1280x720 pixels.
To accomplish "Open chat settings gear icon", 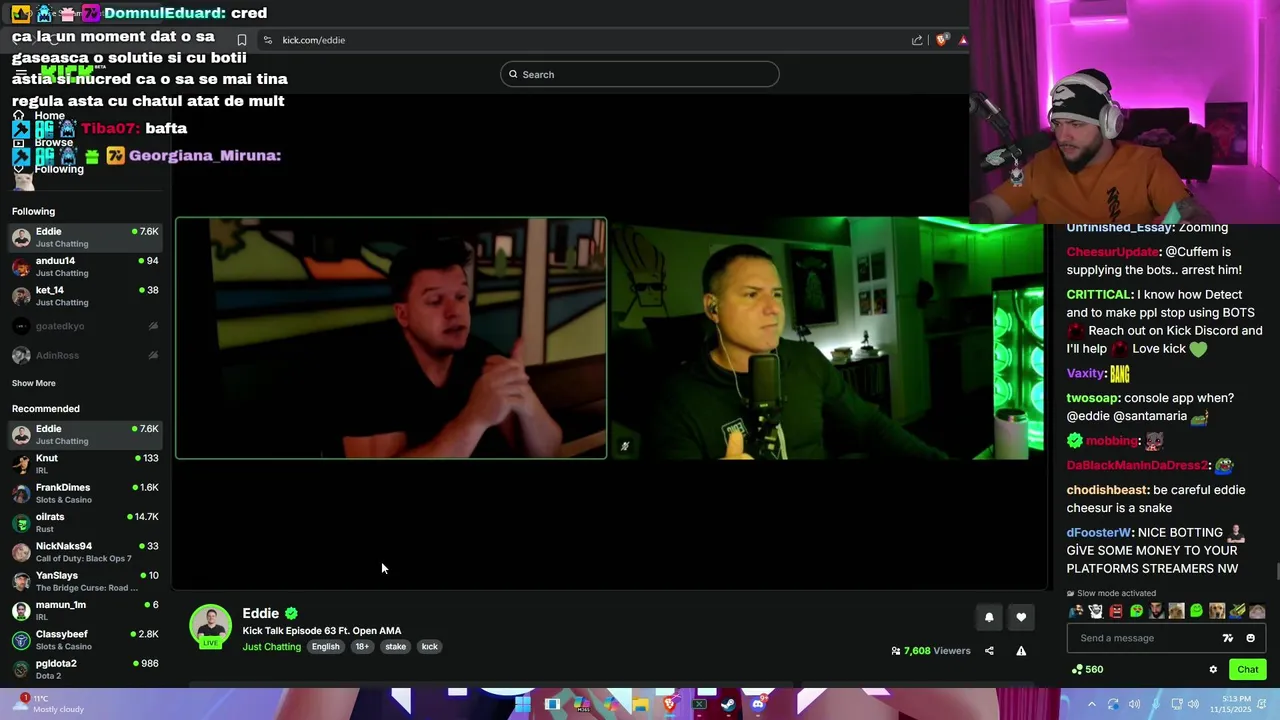I will (1213, 670).
